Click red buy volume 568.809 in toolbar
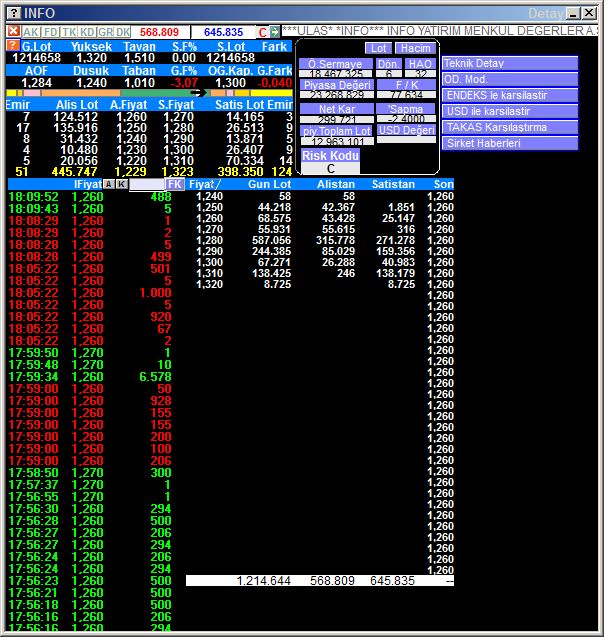This screenshot has height=637, width=604. point(159,32)
